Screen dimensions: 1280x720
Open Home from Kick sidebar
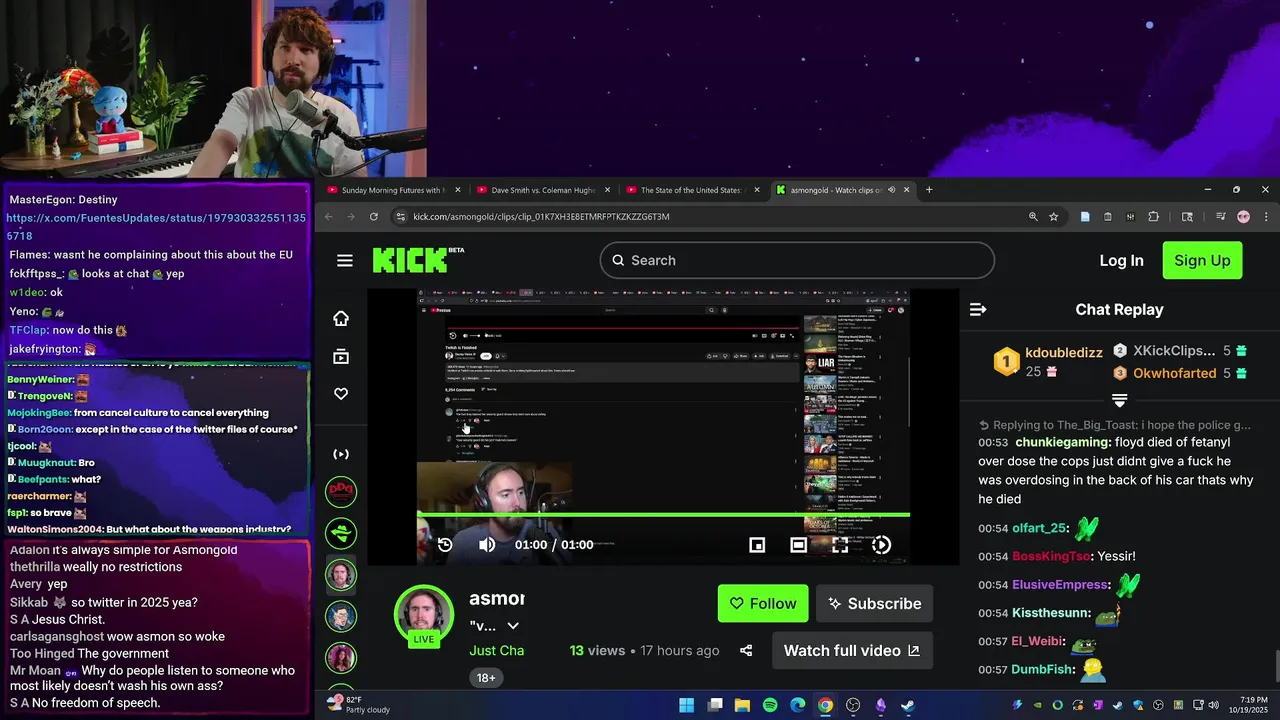pos(341,318)
